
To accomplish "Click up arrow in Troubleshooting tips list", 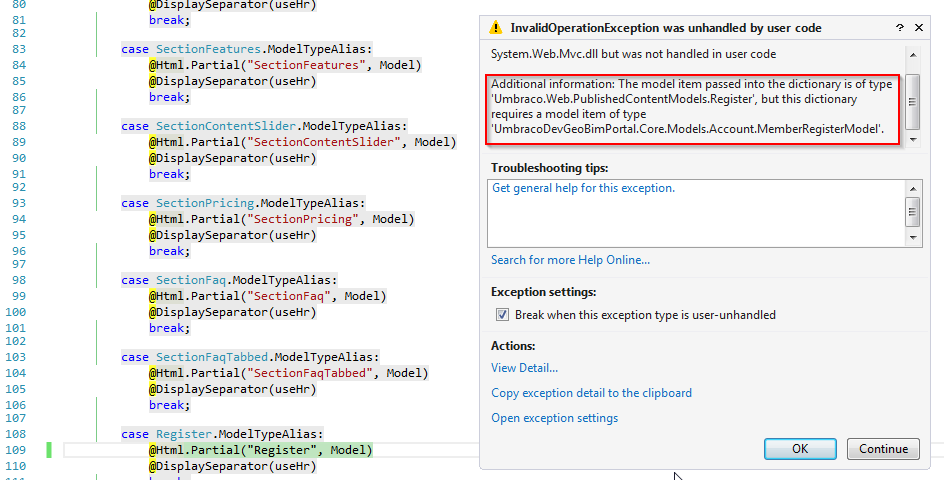I will tap(913, 188).
